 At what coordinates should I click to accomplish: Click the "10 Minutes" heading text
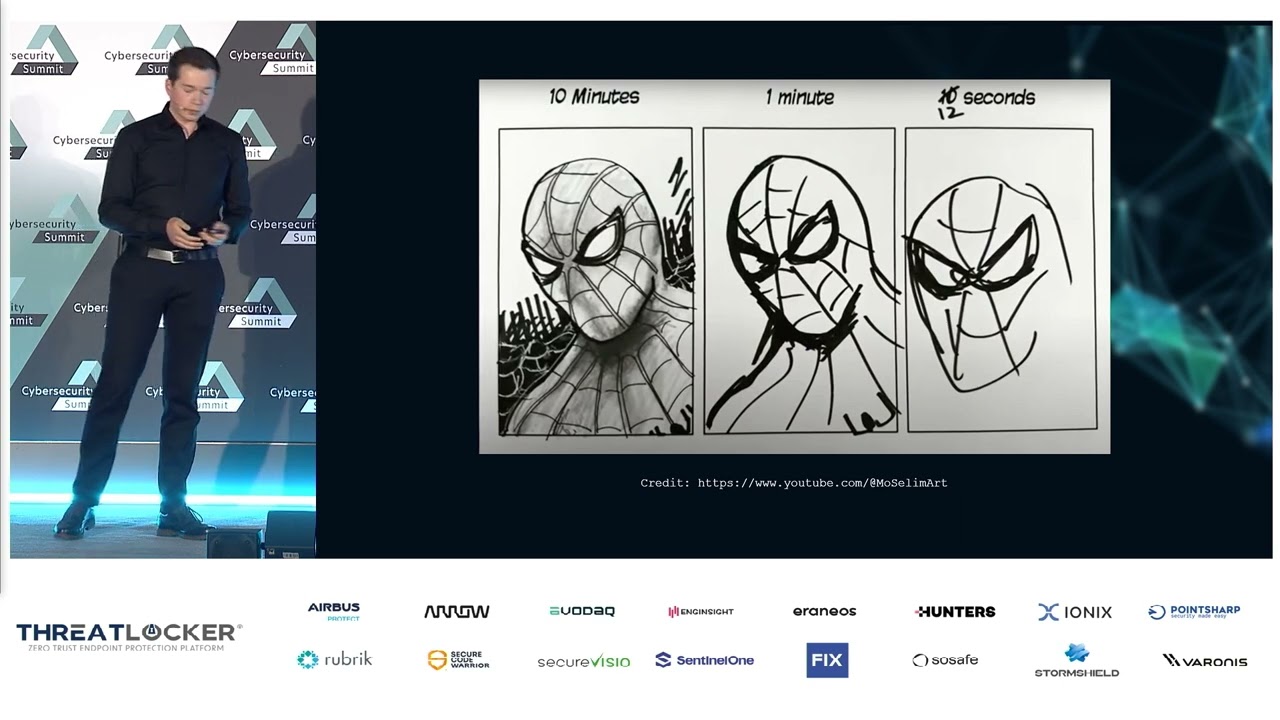[594, 97]
